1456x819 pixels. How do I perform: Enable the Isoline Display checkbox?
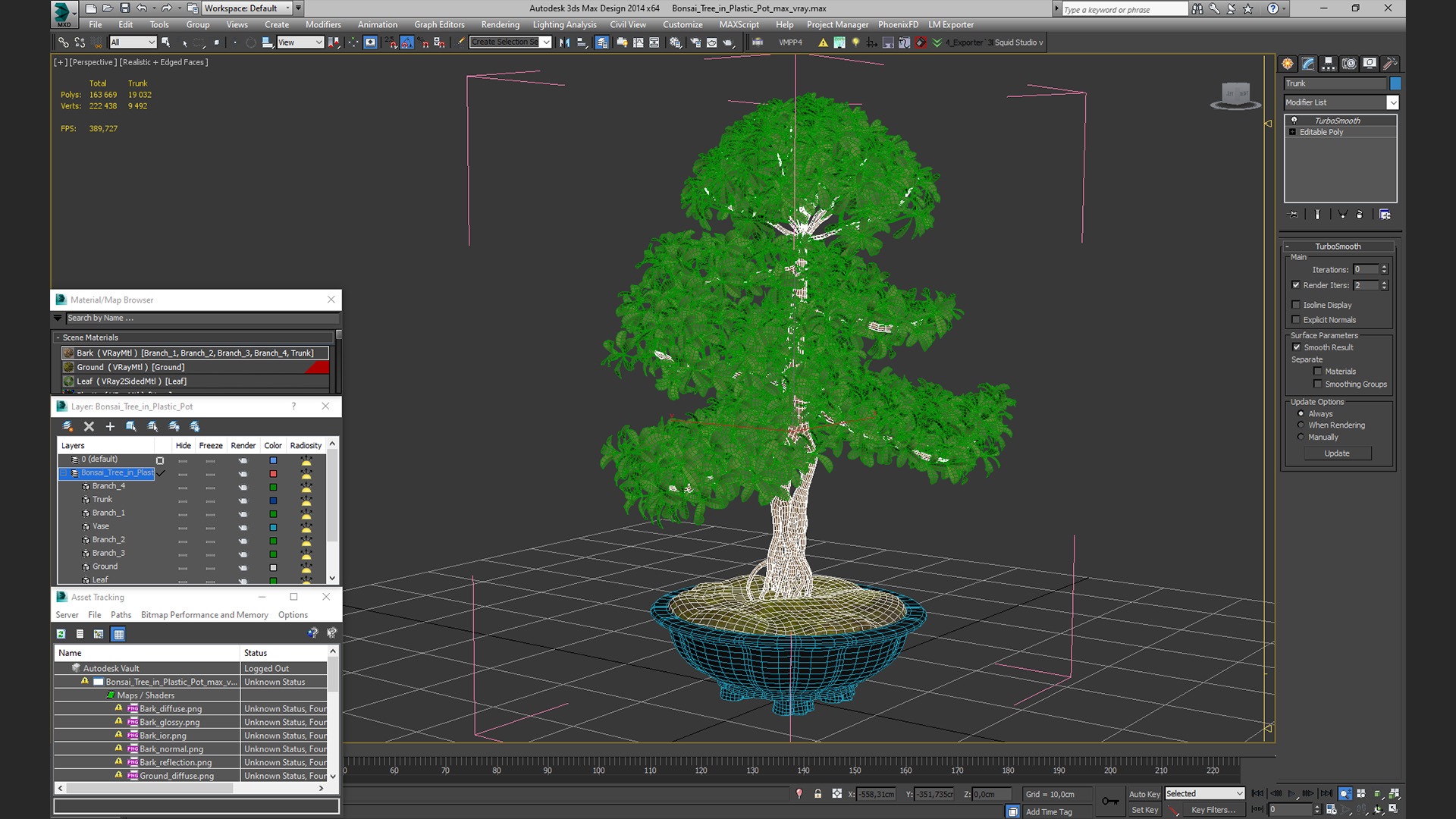coord(1296,305)
